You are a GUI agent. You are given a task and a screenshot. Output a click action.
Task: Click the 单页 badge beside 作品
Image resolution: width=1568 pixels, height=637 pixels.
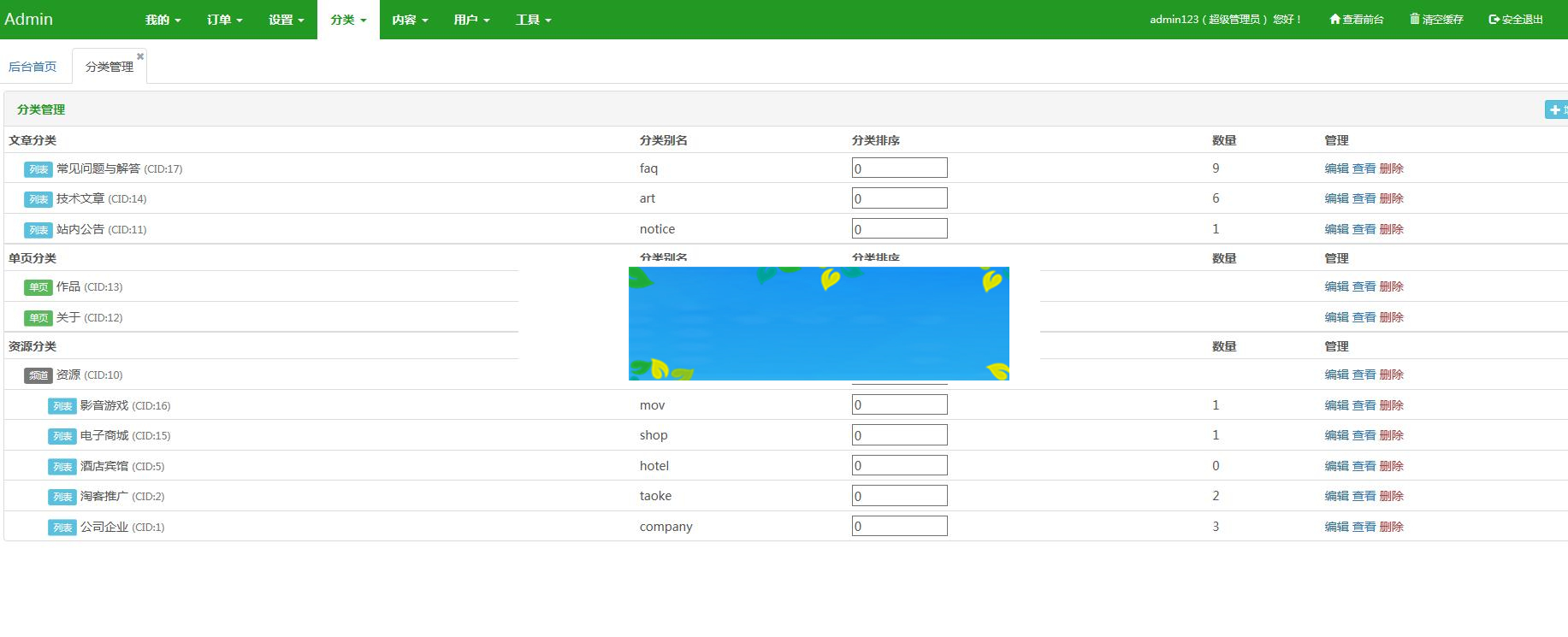coord(38,287)
